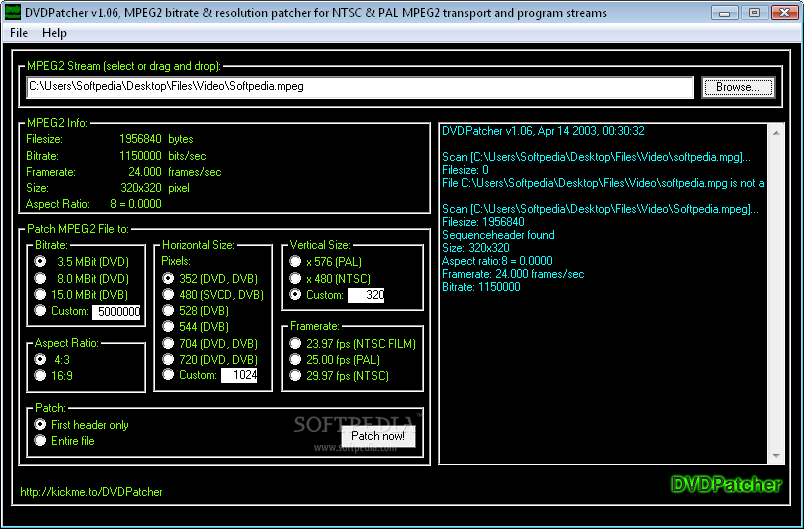Select 528 (DVB) horizontal size

[196, 311]
